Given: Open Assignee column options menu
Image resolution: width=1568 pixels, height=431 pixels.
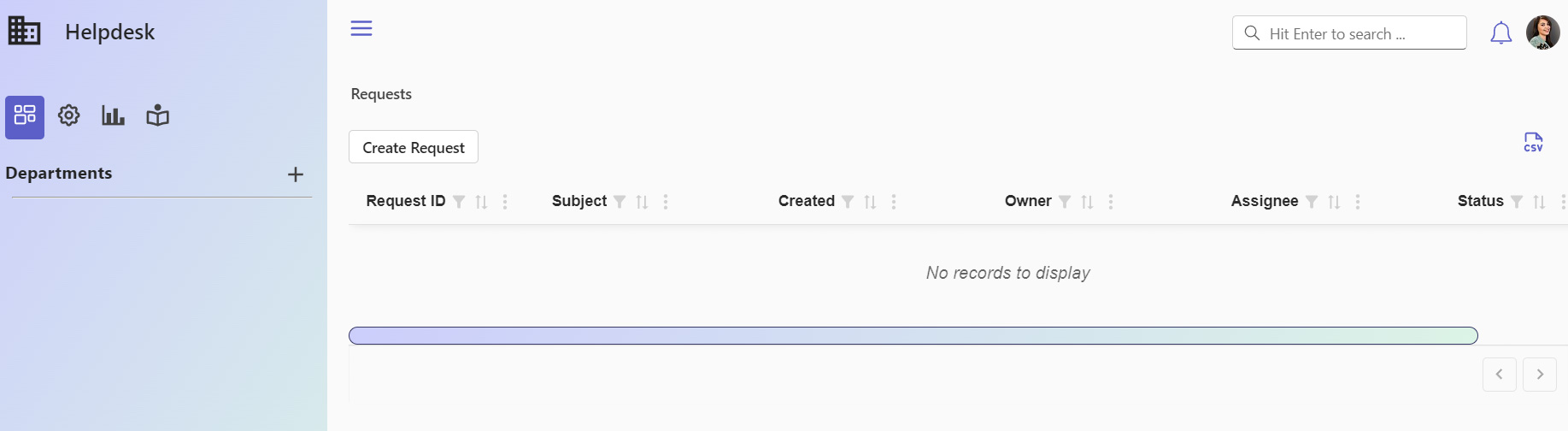Looking at the screenshot, I should click(x=1358, y=202).
